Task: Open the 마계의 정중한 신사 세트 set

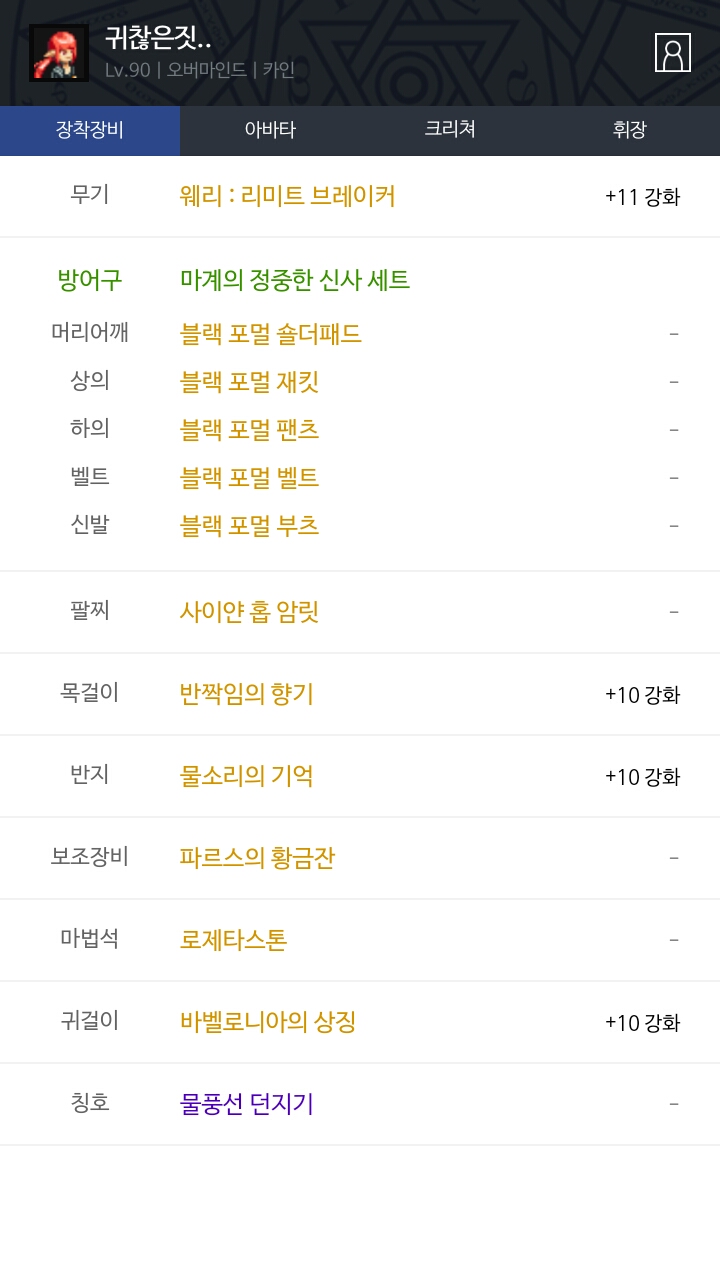Action: (295, 280)
